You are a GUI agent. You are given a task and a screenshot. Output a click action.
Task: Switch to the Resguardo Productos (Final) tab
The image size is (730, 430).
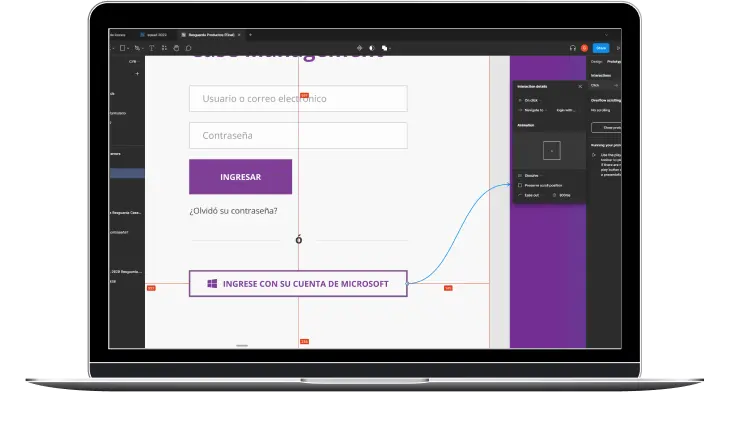(x=210, y=35)
